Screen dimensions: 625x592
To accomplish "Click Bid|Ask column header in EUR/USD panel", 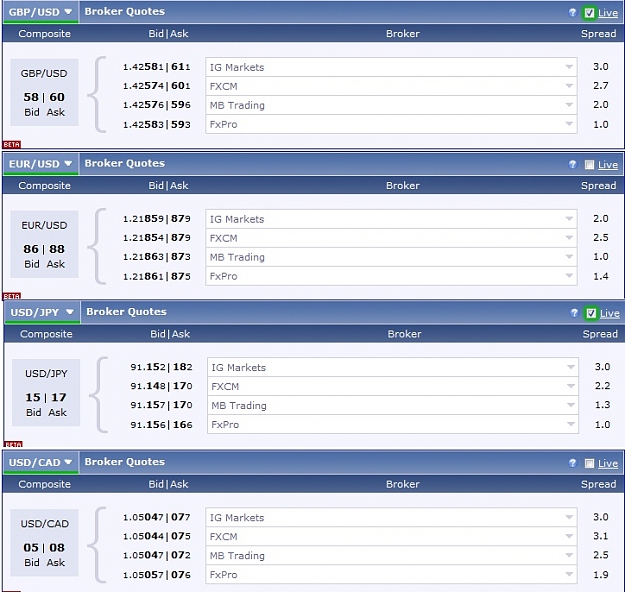I will click(x=168, y=185).
